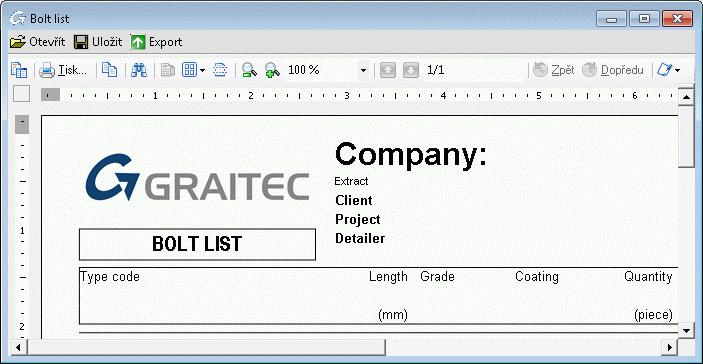Click the continuous scroll view icon
The height and width of the screenshot is (364, 703).
click(x=220, y=70)
